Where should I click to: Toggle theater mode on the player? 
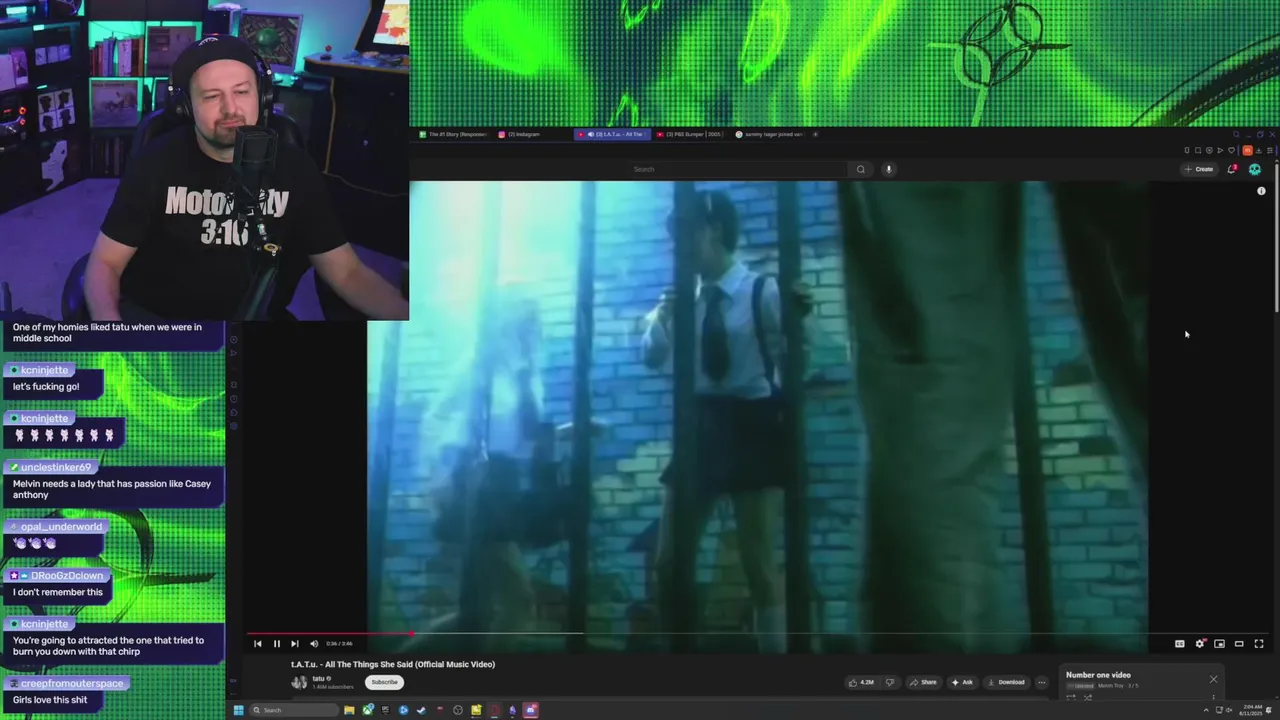point(1239,644)
